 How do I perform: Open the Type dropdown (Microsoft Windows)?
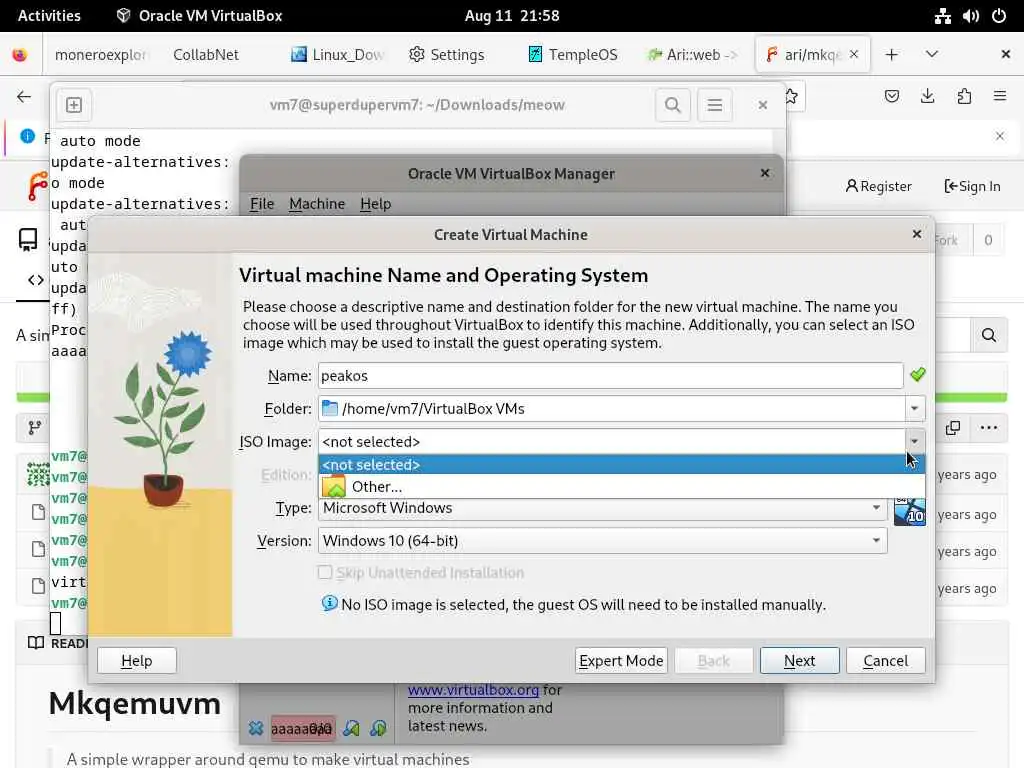click(602, 507)
